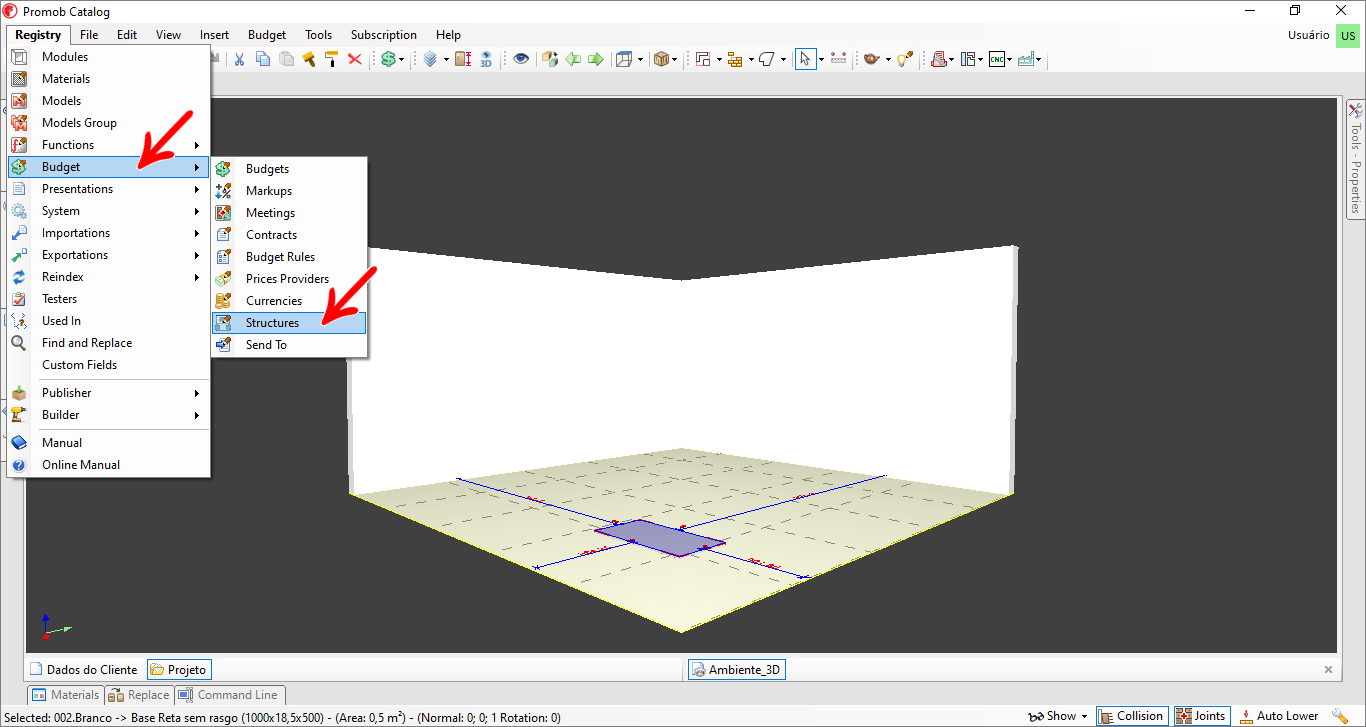Choose Send To in submenu
The height and width of the screenshot is (727, 1366).
coord(289,345)
